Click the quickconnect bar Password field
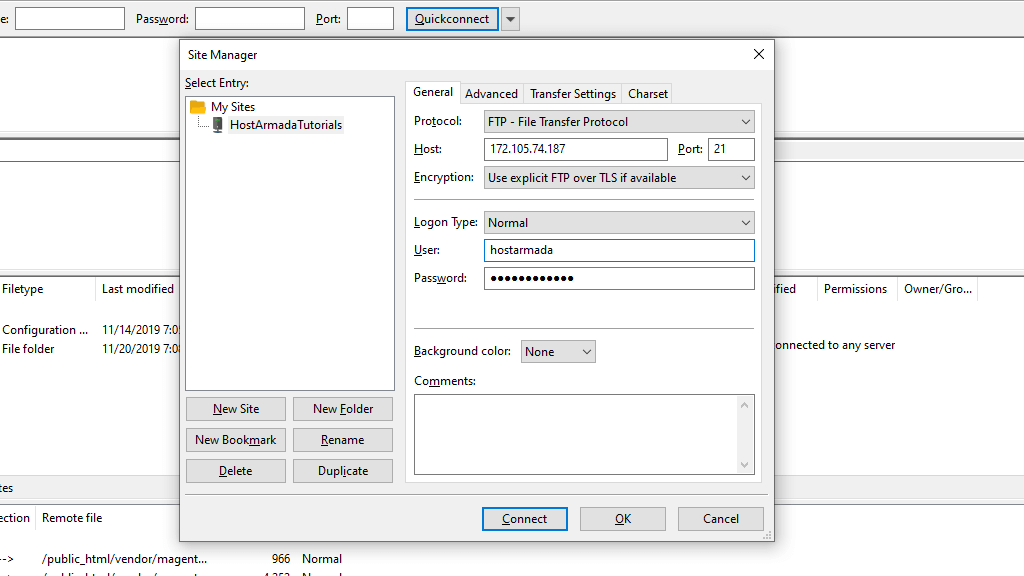 click(x=249, y=18)
